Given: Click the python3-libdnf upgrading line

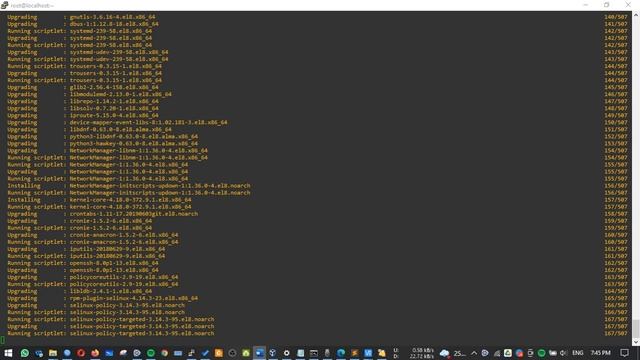Looking at the screenshot, I should click(102, 137).
